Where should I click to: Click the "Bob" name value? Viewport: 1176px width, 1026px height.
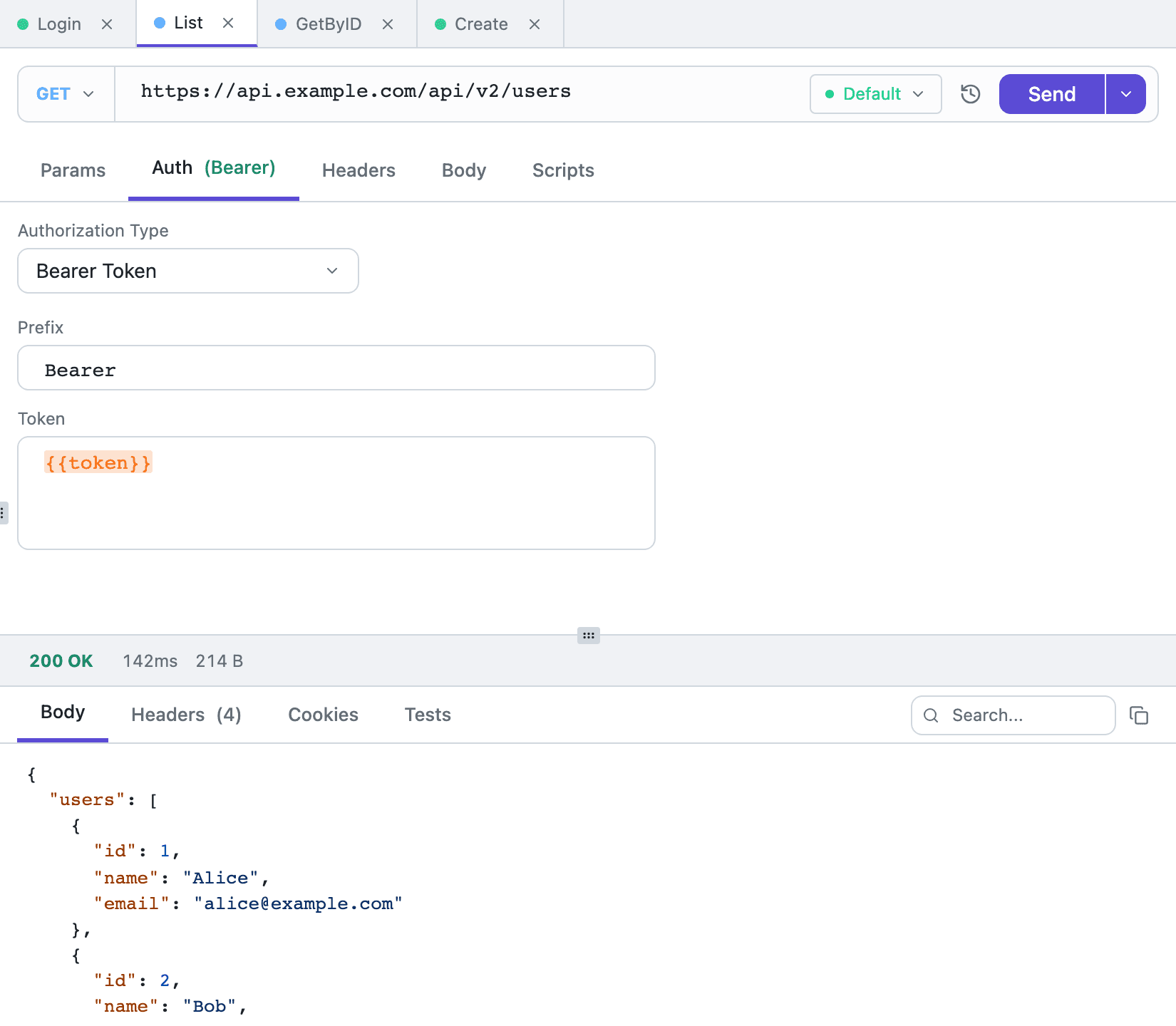click(x=210, y=1007)
